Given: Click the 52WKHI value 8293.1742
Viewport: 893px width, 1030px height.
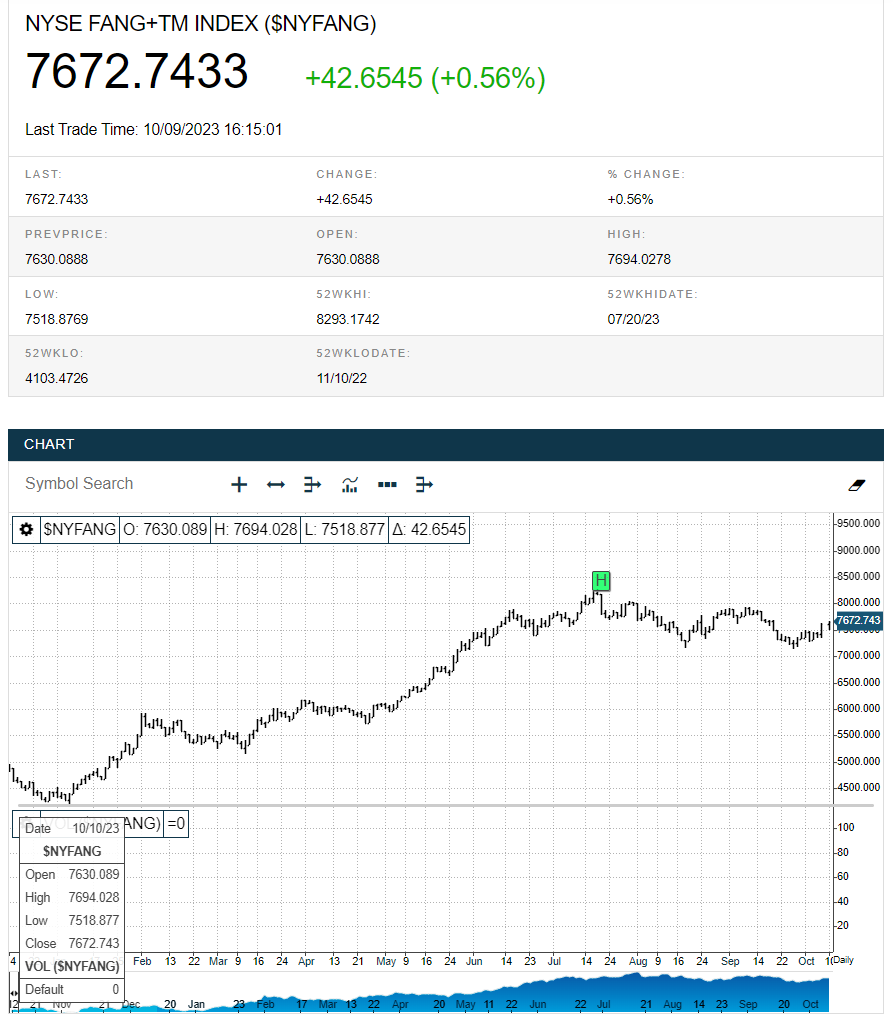Looking at the screenshot, I should coord(348,319).
